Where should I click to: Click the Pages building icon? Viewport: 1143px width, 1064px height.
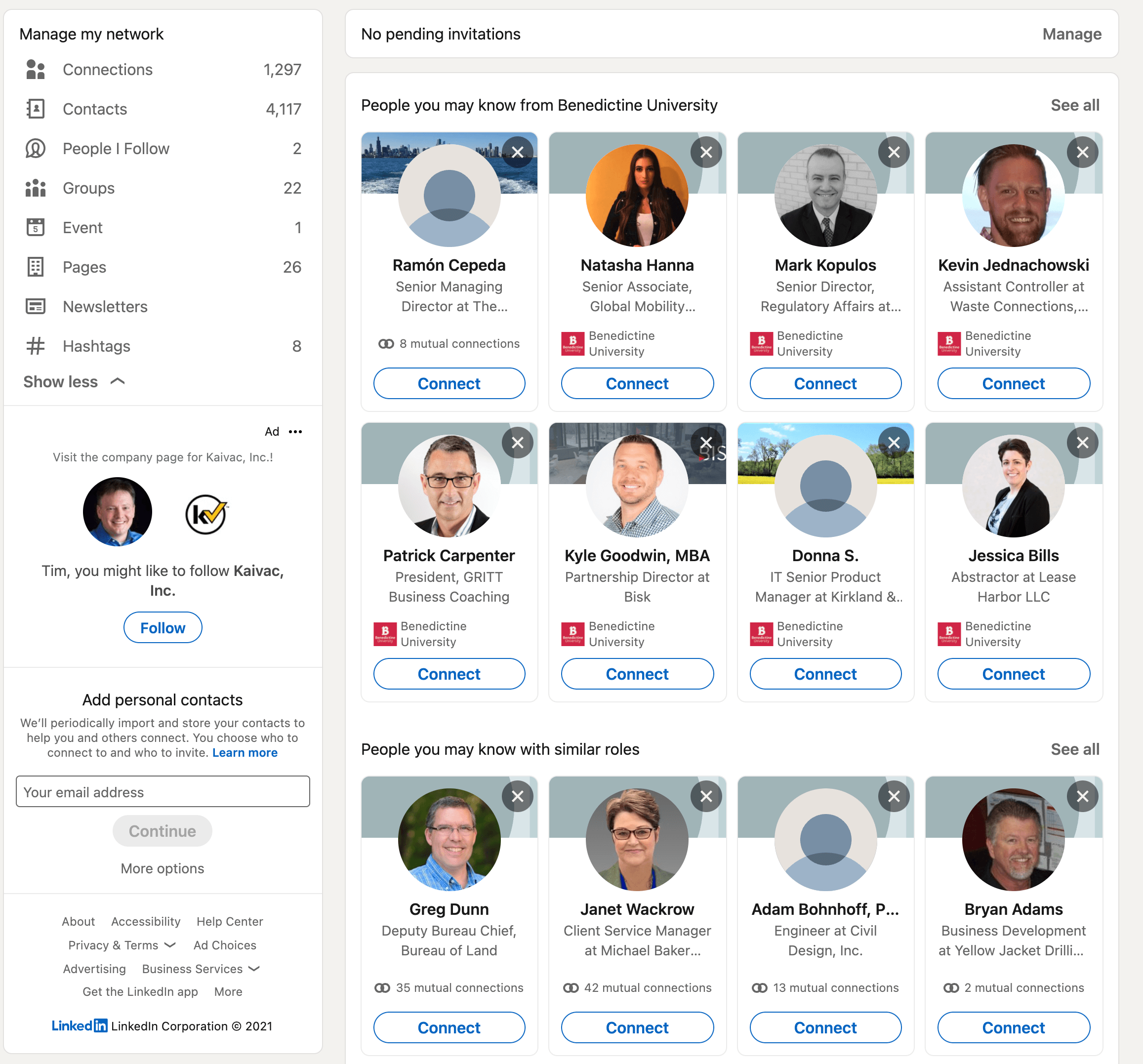coord(36,267)
